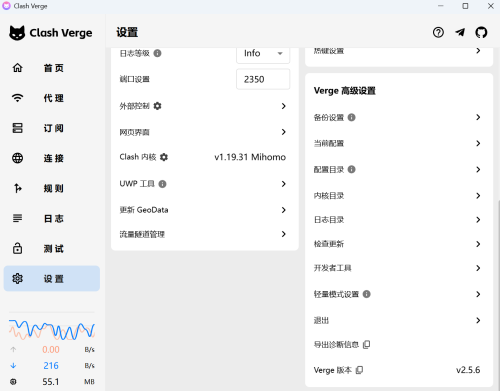Click the 端口设置 field showing 2350
The width and height of the screenshot is (500, 391).
coord(263,79)
